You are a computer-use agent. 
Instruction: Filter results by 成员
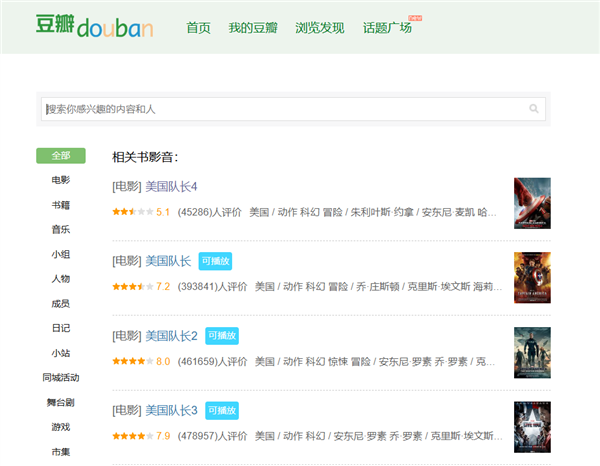(61, 304)
